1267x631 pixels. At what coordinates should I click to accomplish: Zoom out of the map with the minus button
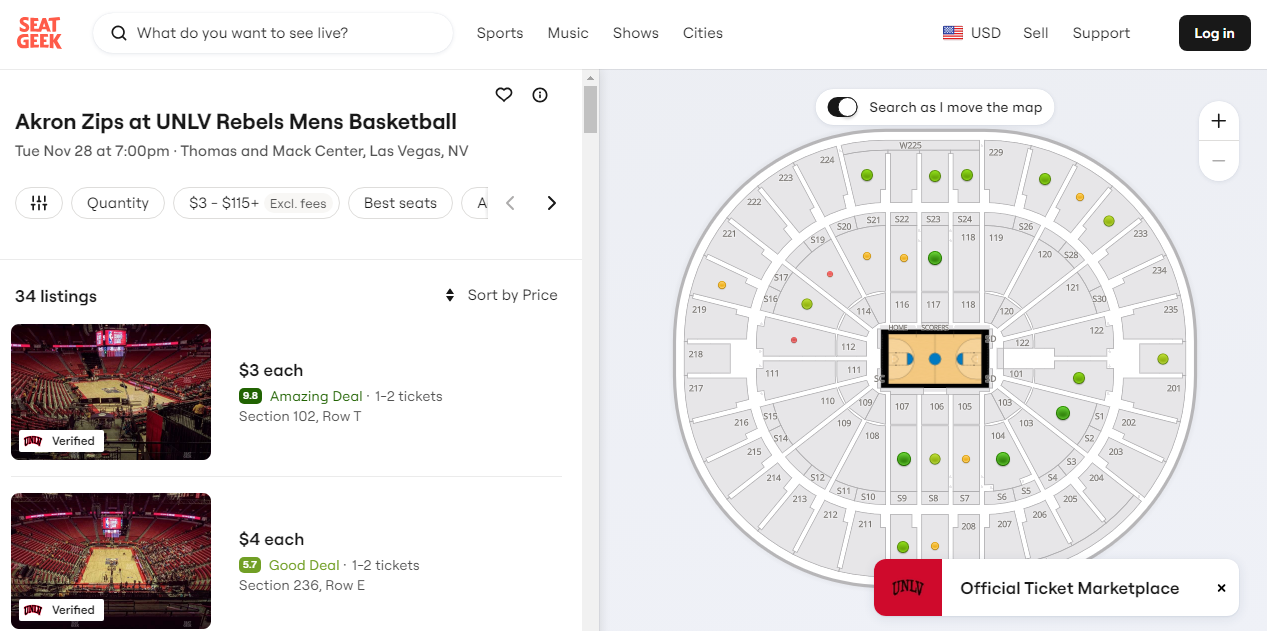click(1218, 161)
